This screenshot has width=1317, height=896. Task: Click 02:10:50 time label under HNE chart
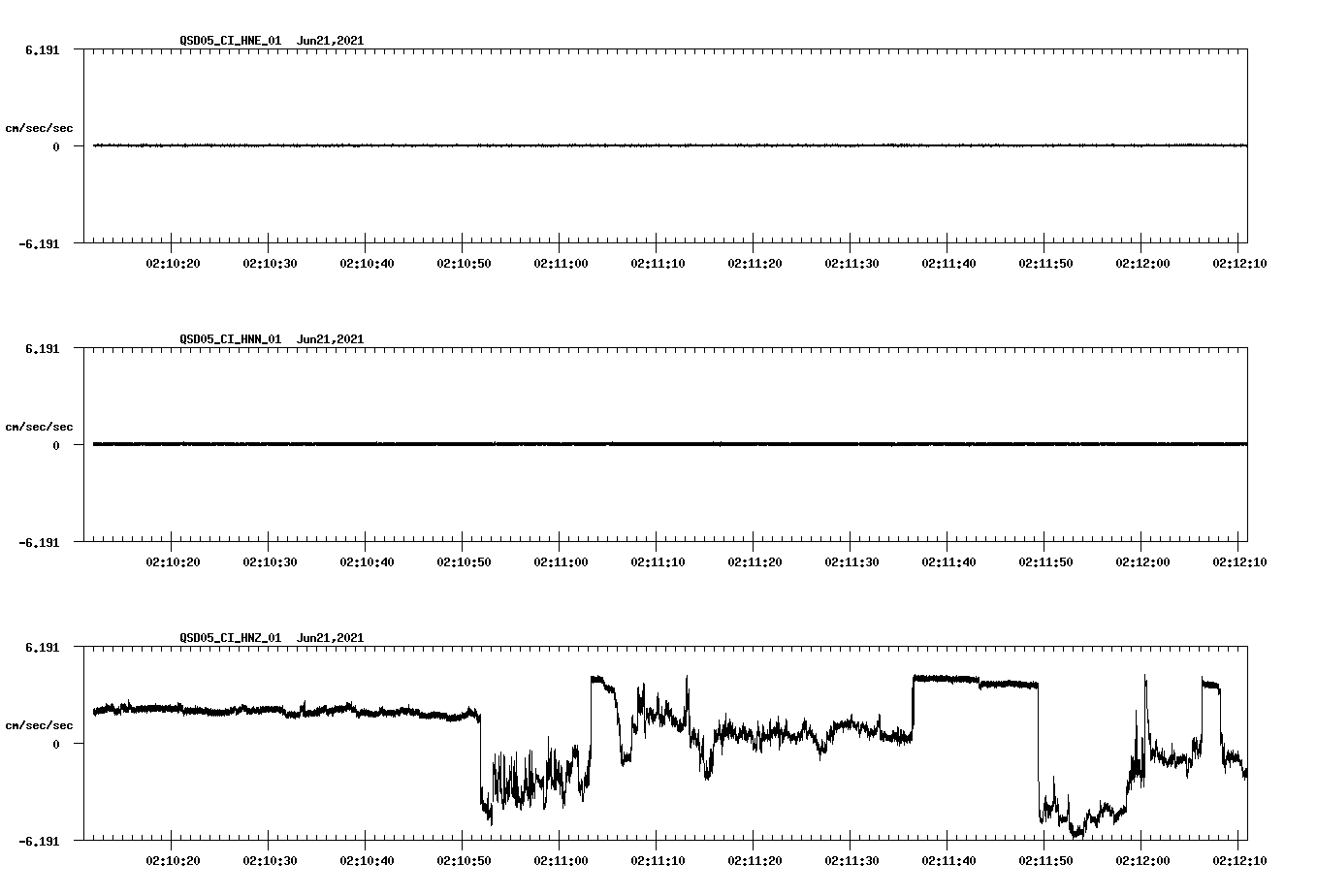(x=464, y=263)
